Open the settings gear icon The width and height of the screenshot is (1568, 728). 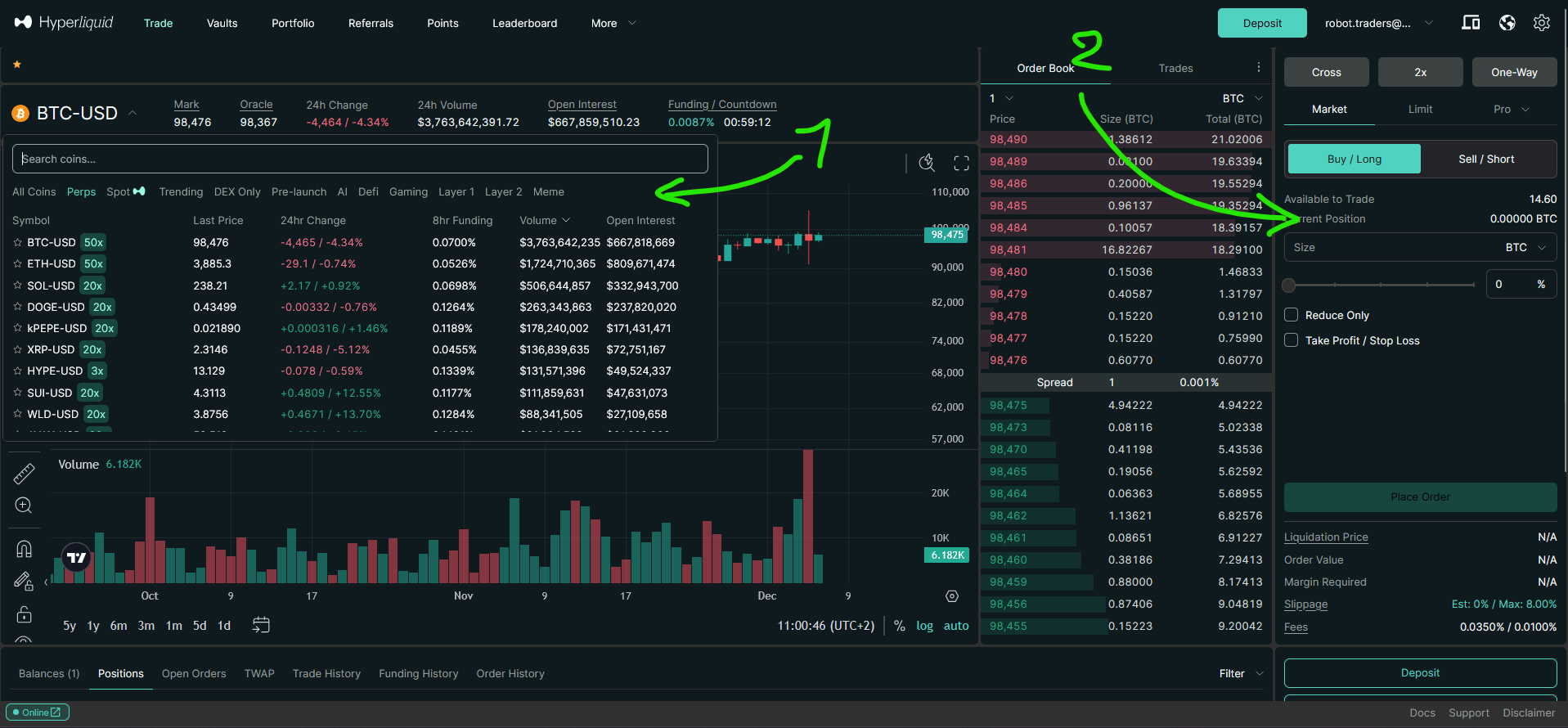coord(1542,23)
